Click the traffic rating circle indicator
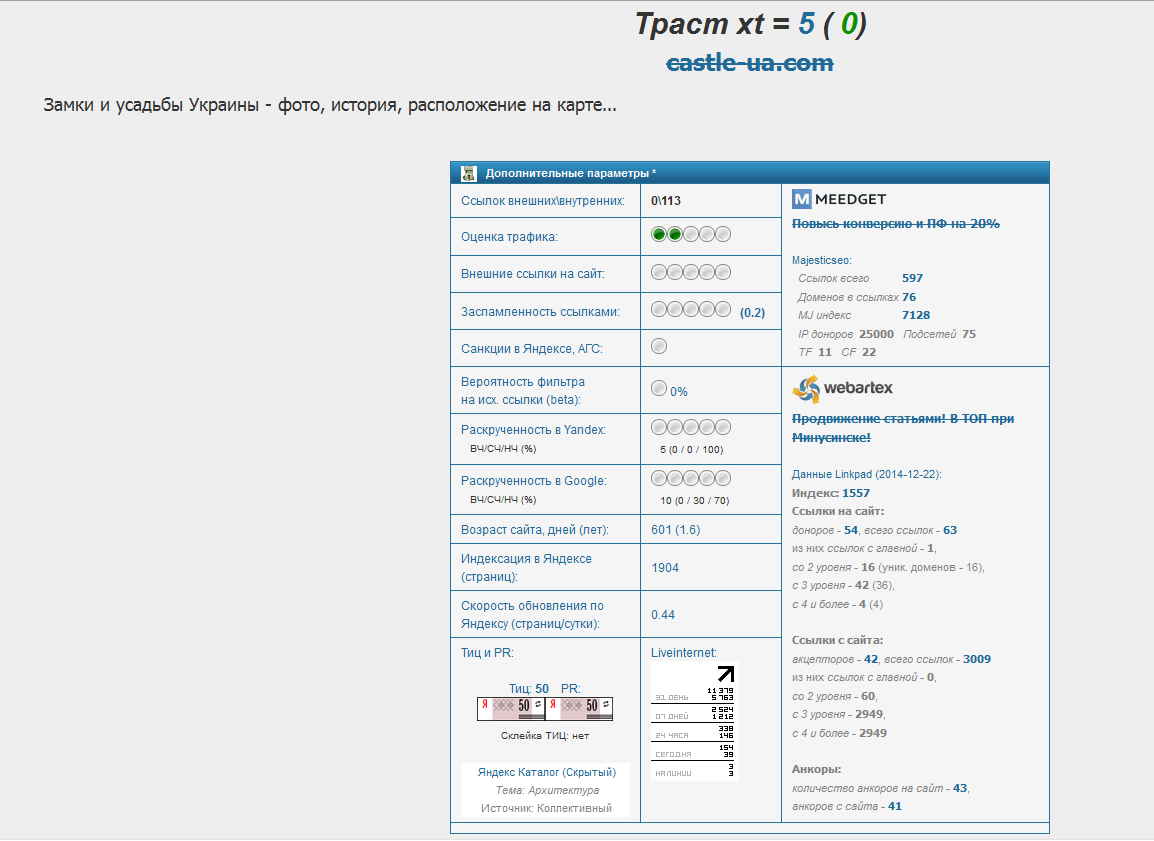 coord(691,235)
